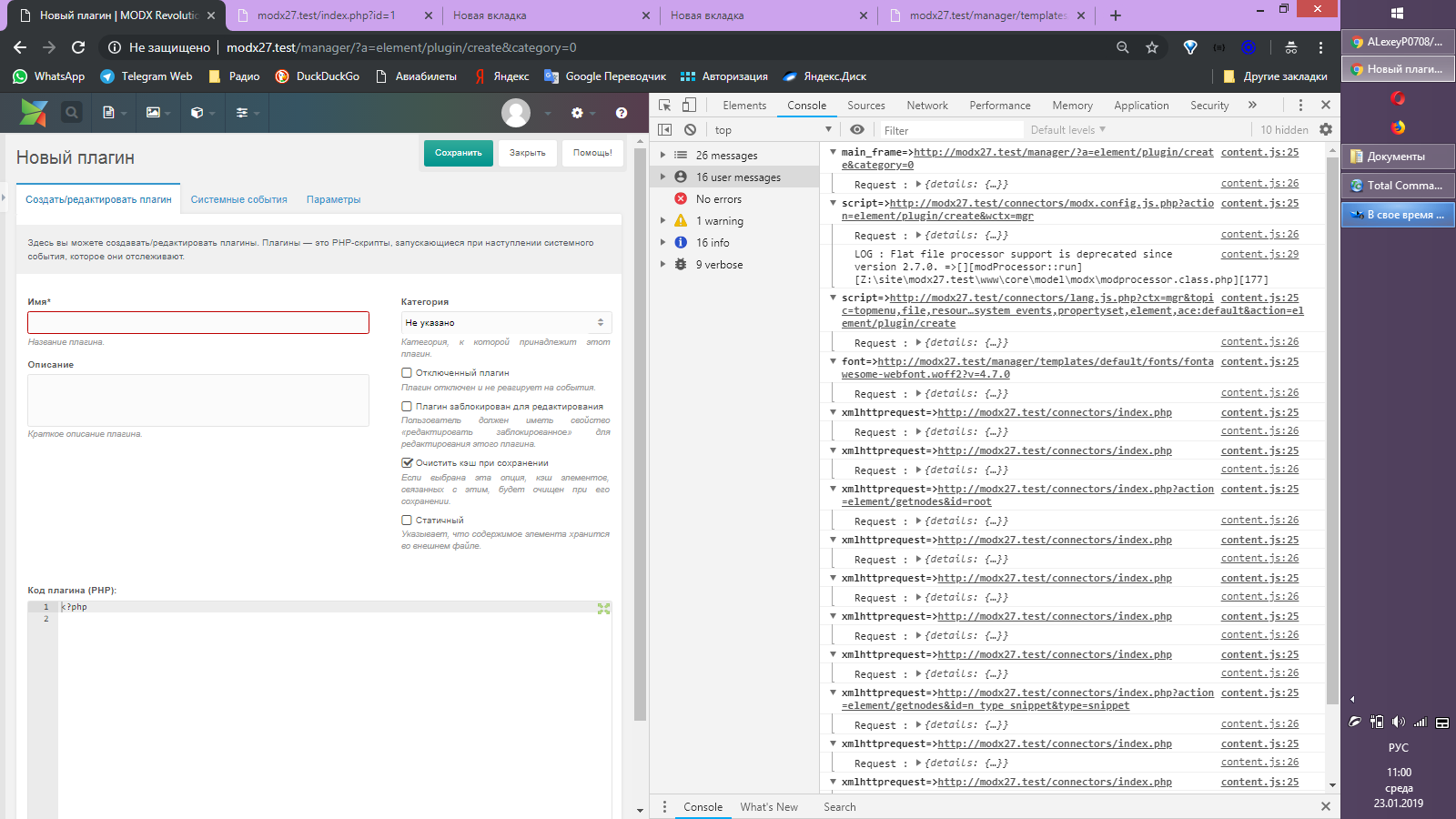The image size is (1456, 819).
Task: Open a new browser tab
Action: coord(1116,15)
